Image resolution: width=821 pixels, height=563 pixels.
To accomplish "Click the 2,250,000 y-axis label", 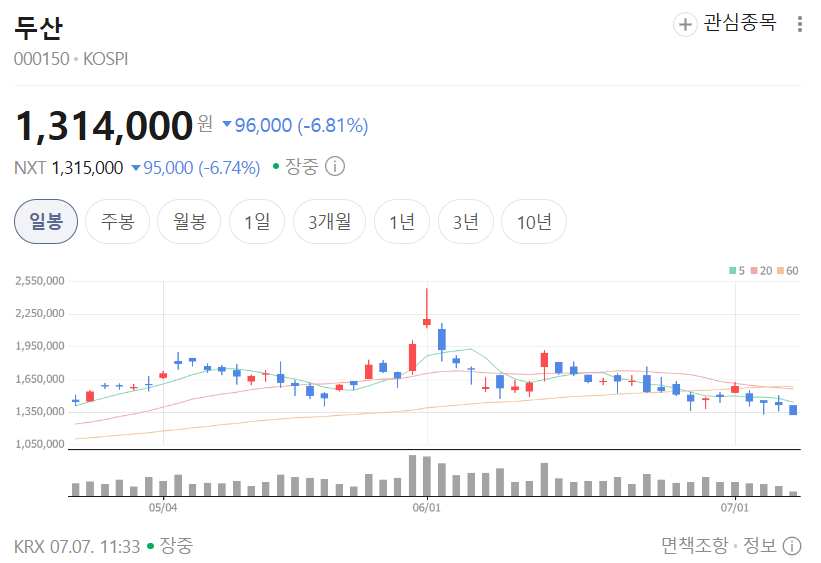I will [x=40, y=313].
